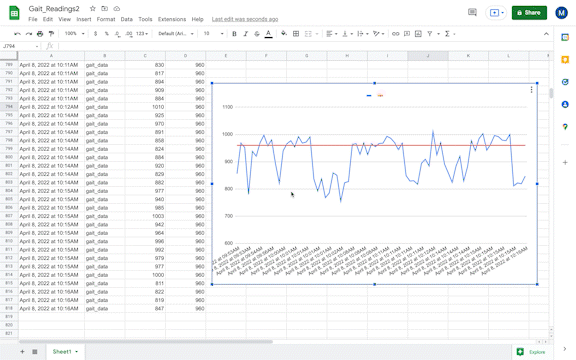The height and width of the screenshot is (360, 576).
Task: Toggle strikethrough formatting
Action: [x=257, y=34]
